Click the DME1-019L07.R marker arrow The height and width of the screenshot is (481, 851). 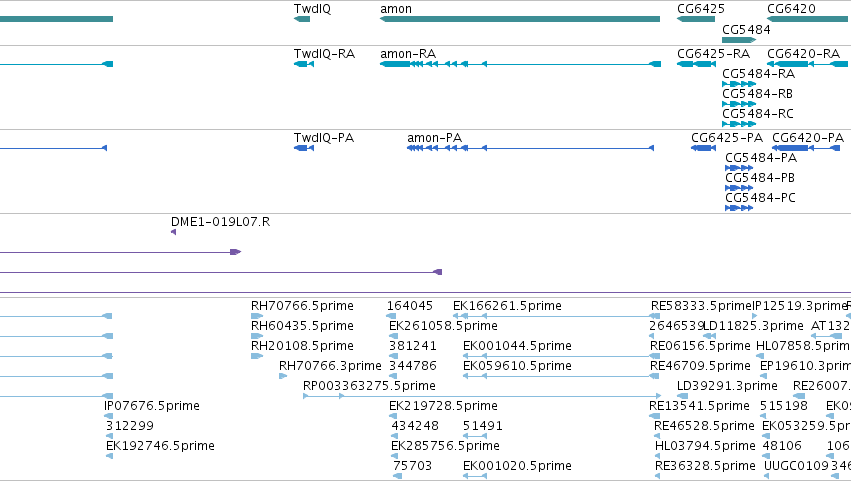(173, 232)
